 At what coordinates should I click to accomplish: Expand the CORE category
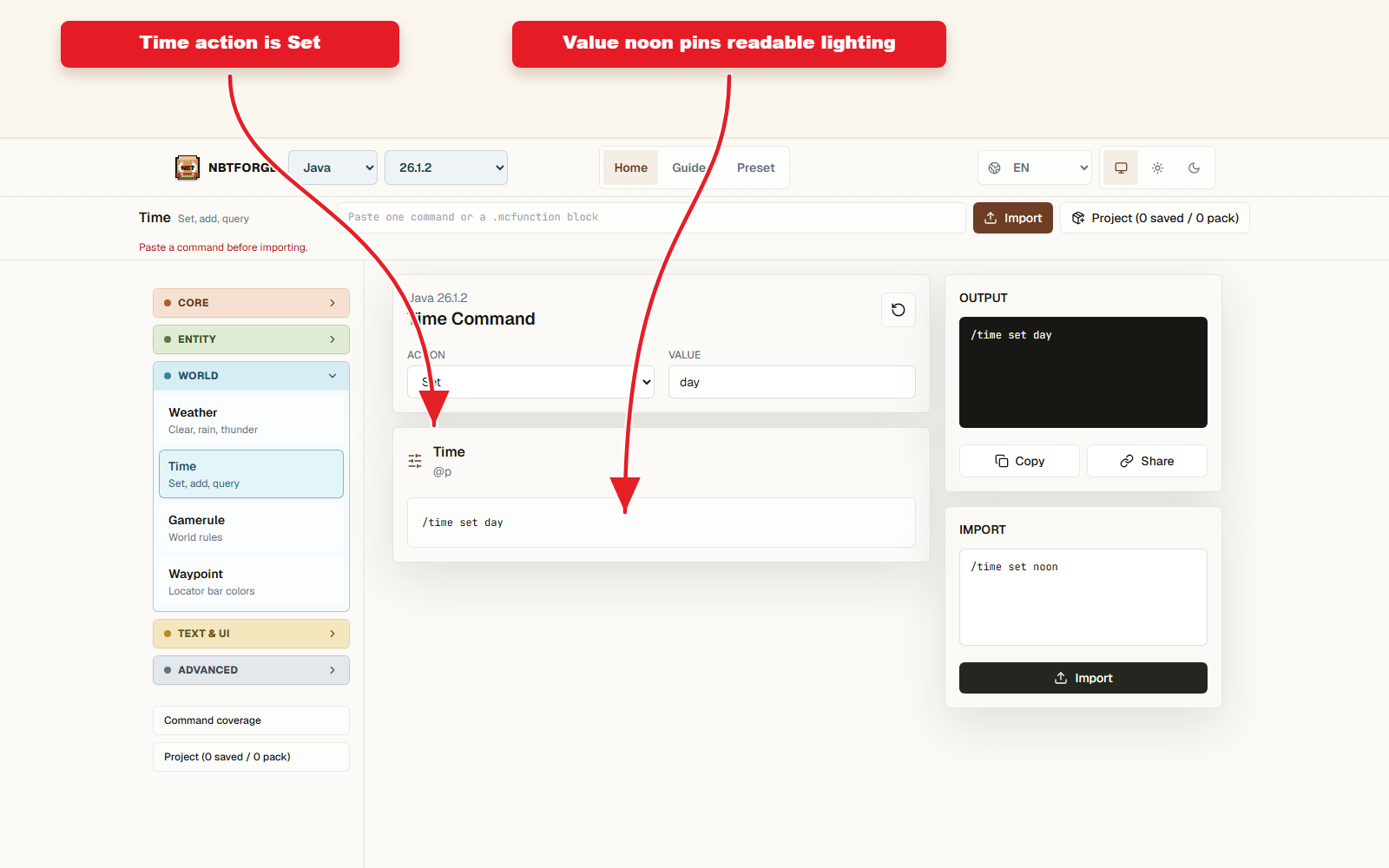pos(251,303)
